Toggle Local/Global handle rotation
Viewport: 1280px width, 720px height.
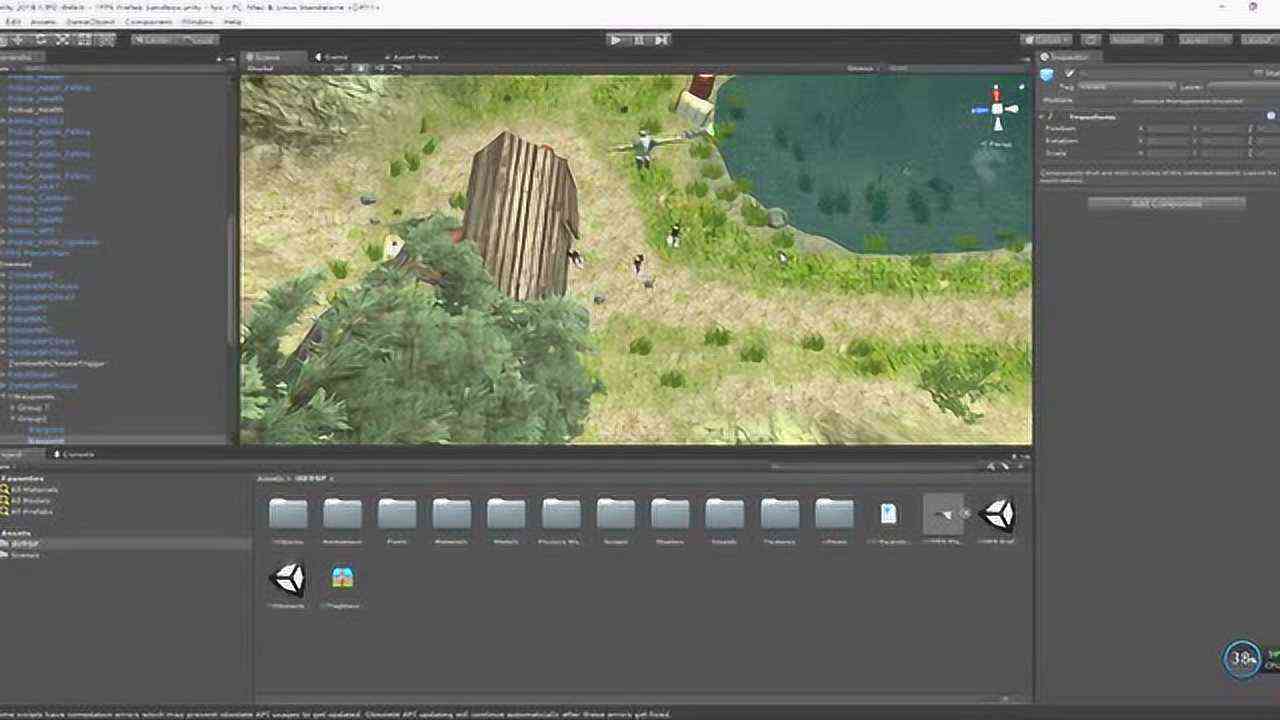197,40
